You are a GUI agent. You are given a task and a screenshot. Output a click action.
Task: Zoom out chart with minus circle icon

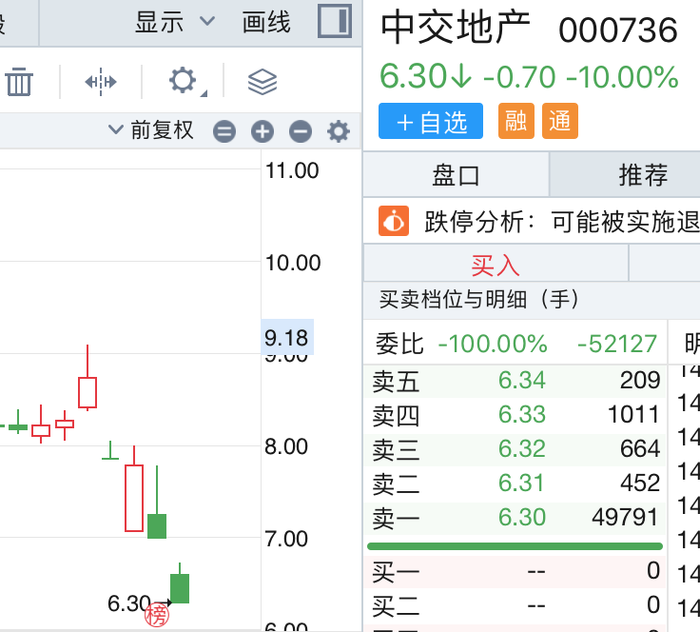pos(300,131)
